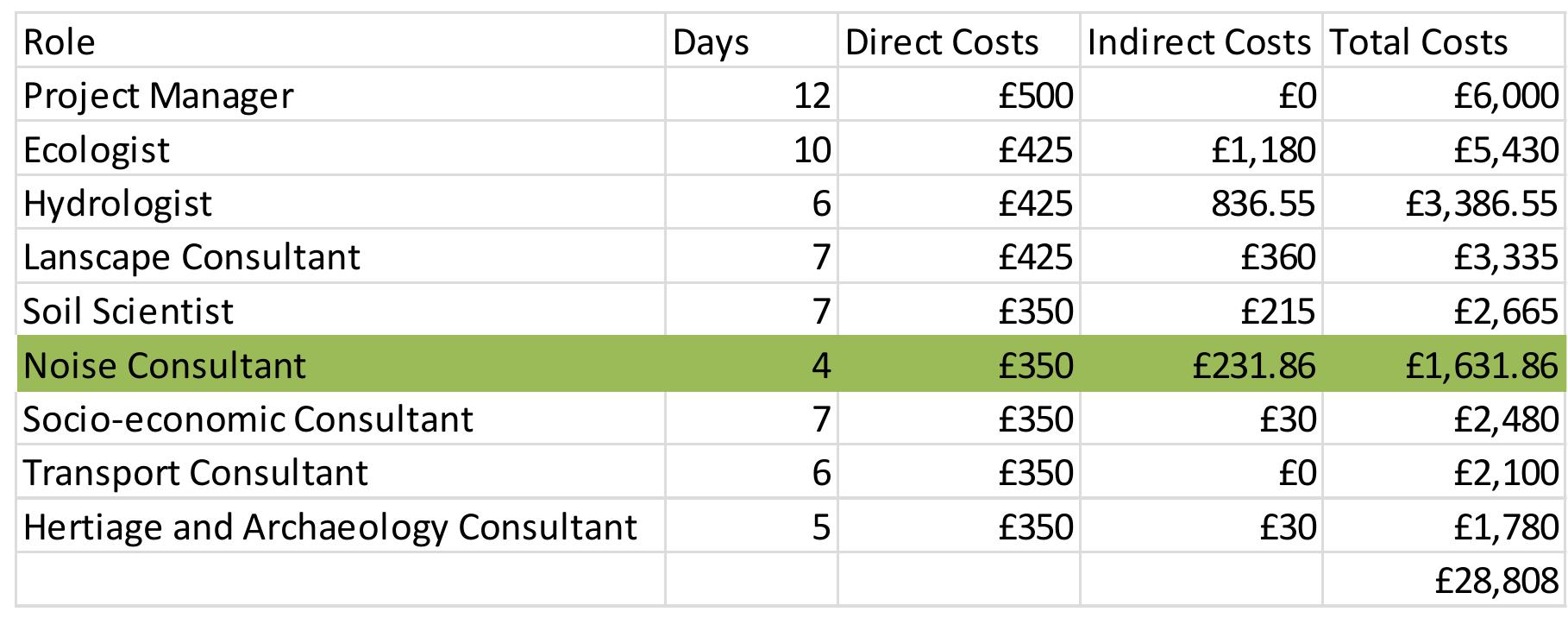This screenshot has height=618, width=1568.
Task: Select the Hydrologist indirect cost 836.55
Action: [x=1200, y=203]
